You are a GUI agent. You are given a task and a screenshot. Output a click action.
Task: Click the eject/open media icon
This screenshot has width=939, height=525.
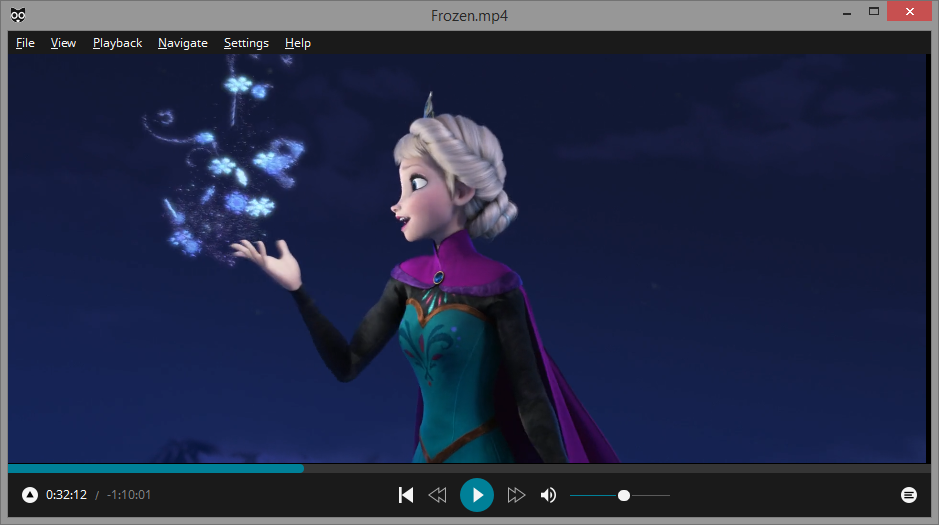click(30, 495)
